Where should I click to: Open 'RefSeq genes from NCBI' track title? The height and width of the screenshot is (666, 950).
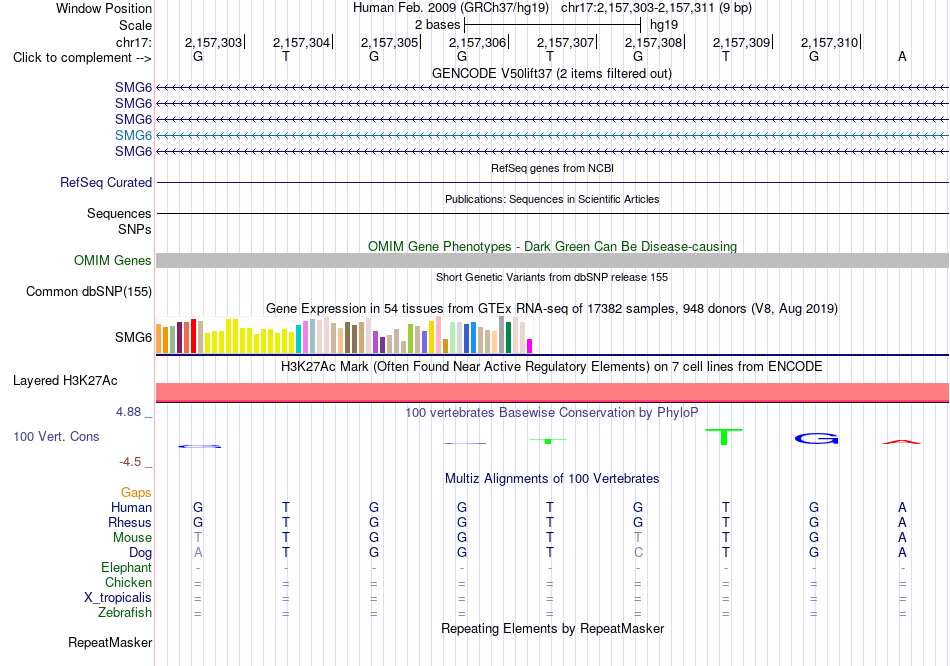click(x=552, y=168)
